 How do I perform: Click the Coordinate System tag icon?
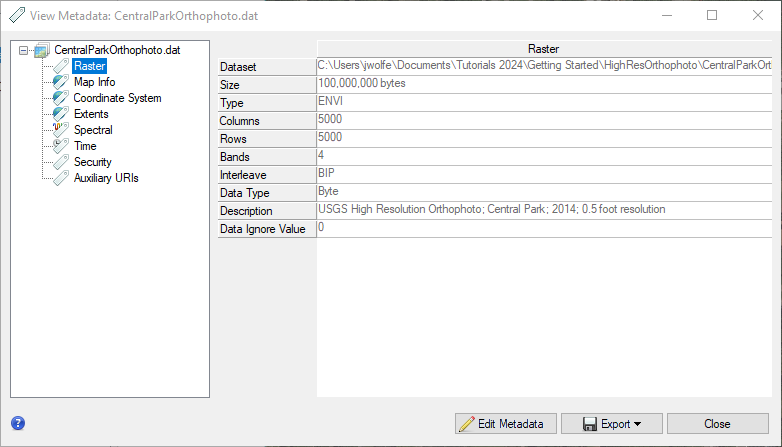pos(60,98)
